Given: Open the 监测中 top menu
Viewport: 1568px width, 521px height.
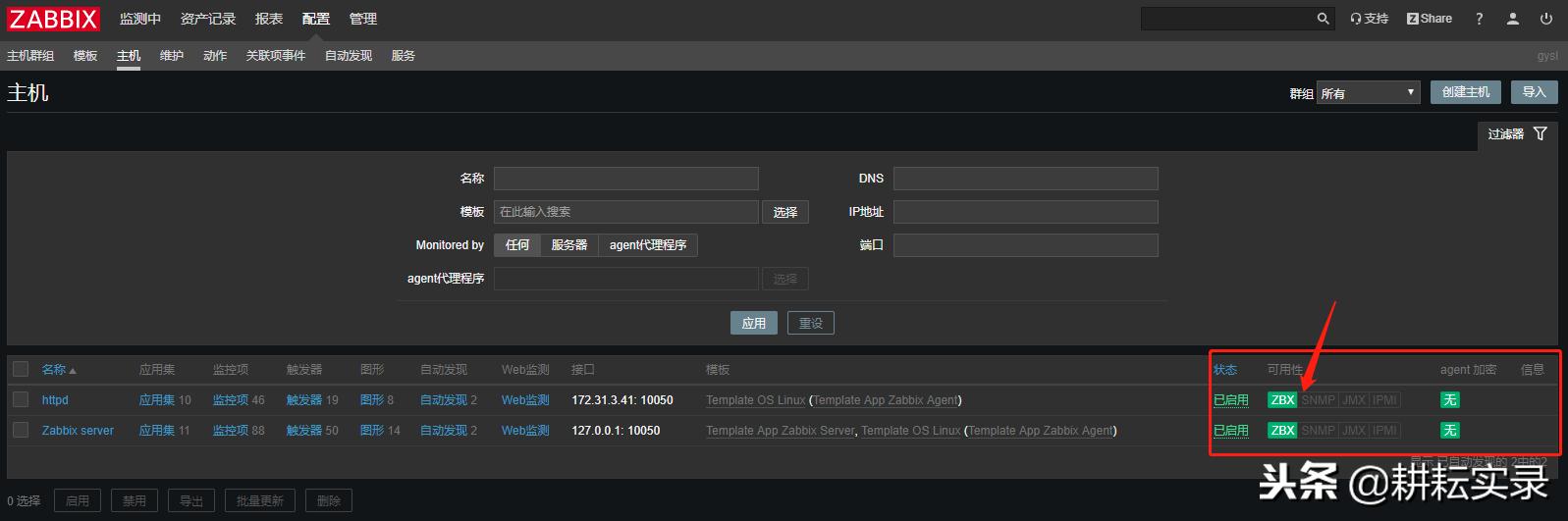Looking at the screenshot, I should click(139, 19).
